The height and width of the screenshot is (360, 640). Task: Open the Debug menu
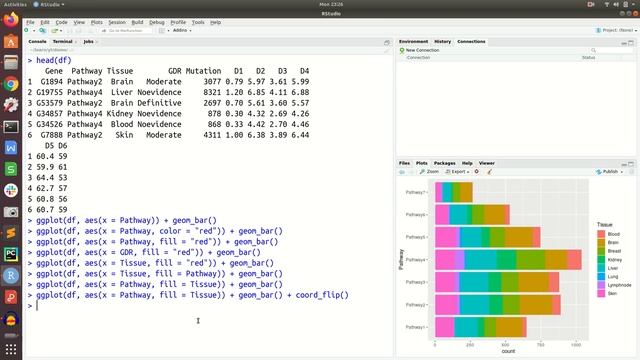tap(157, 22)
